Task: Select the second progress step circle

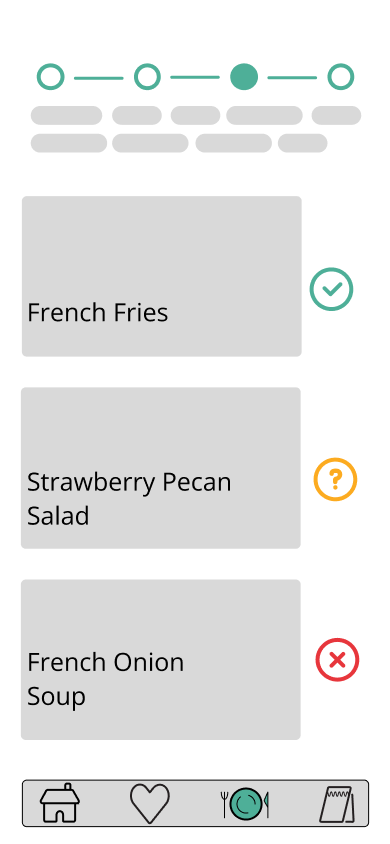Action: point(147,76)
